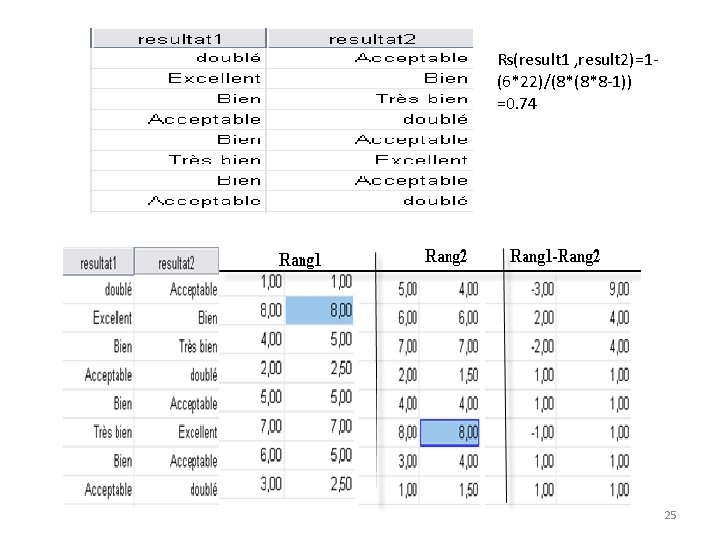Viewport: 720px width, 540px height.
Task: Click 2,00 in the Rang1-Rang2 difference column
Action: [544, 318]
